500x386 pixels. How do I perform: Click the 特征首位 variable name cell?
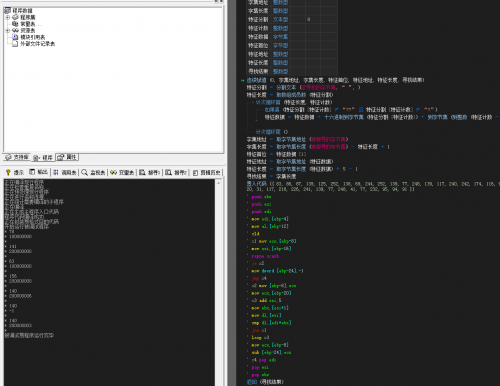point(258,46)
